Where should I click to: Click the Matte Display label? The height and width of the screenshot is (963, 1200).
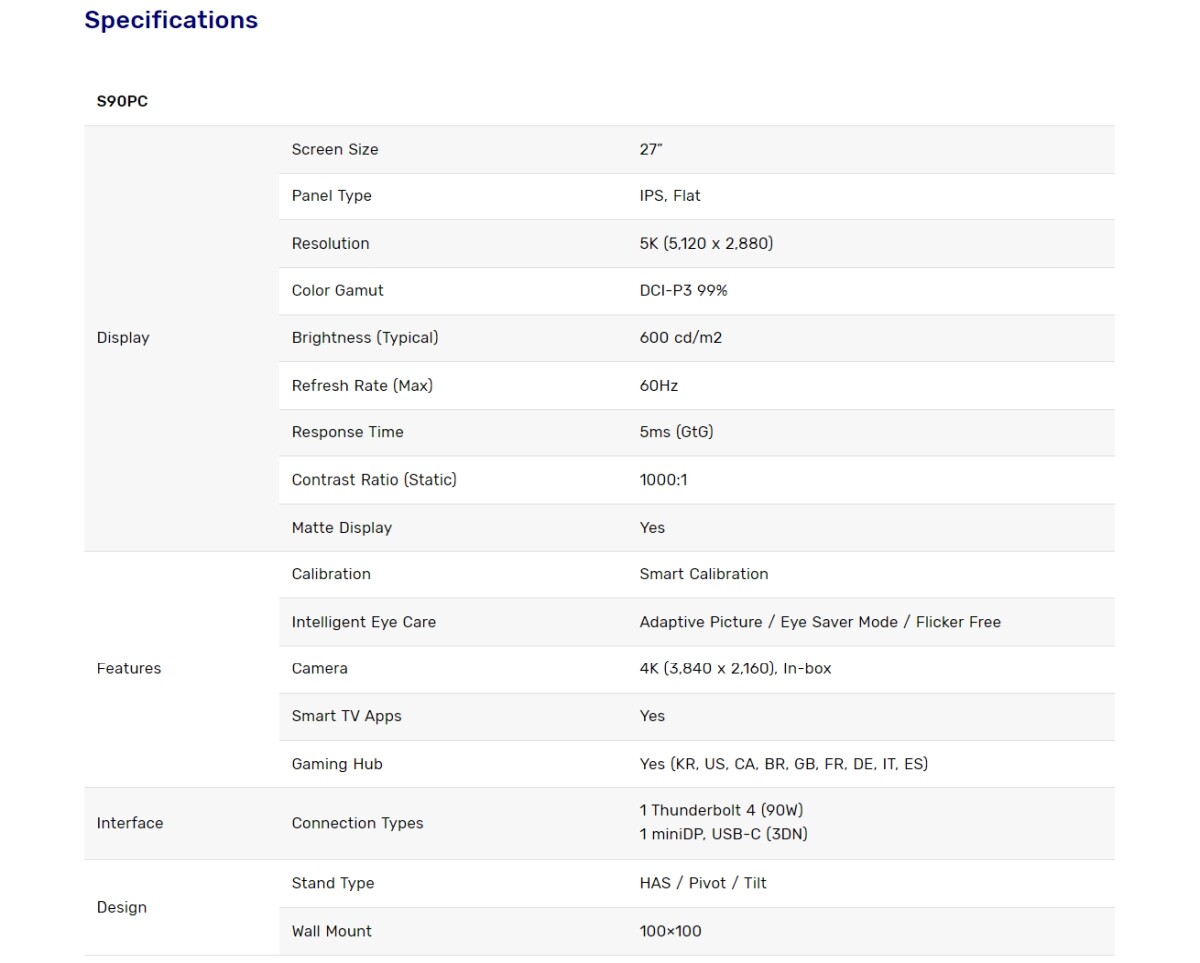click(x=342, y=528)
